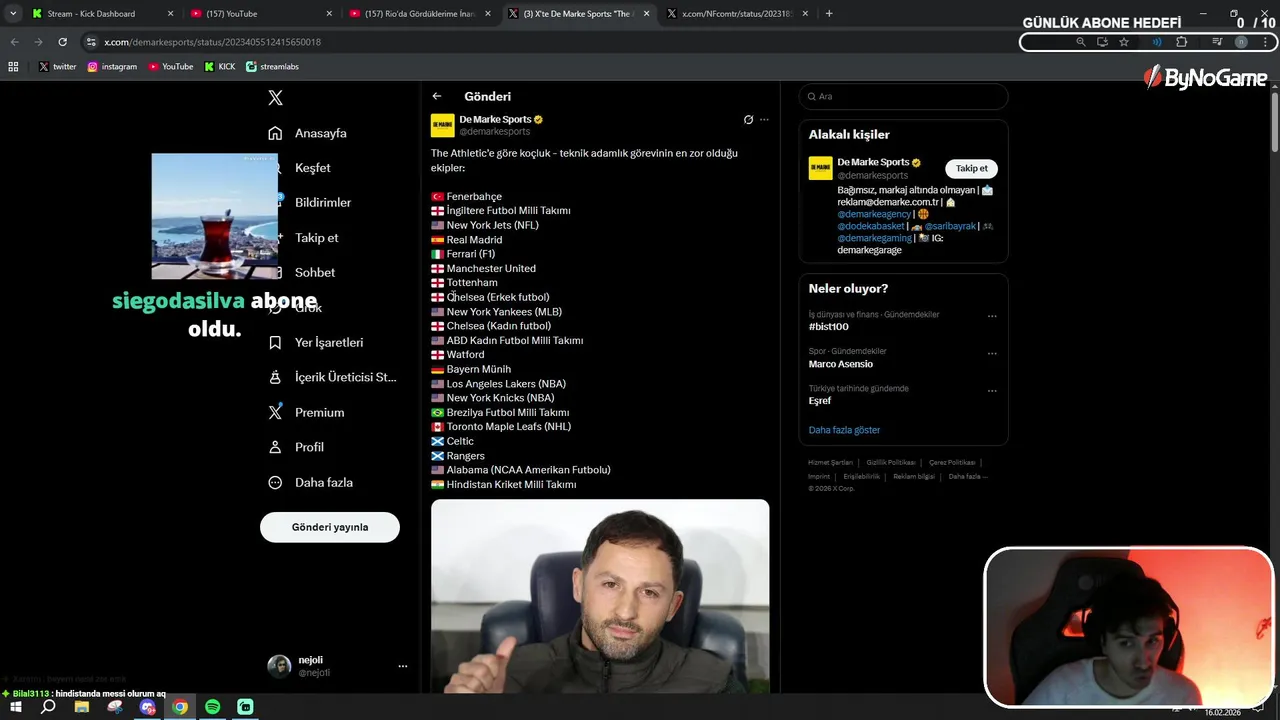Reload the page
Viewport: 1280px width, 720px height.
pos(63,42)
